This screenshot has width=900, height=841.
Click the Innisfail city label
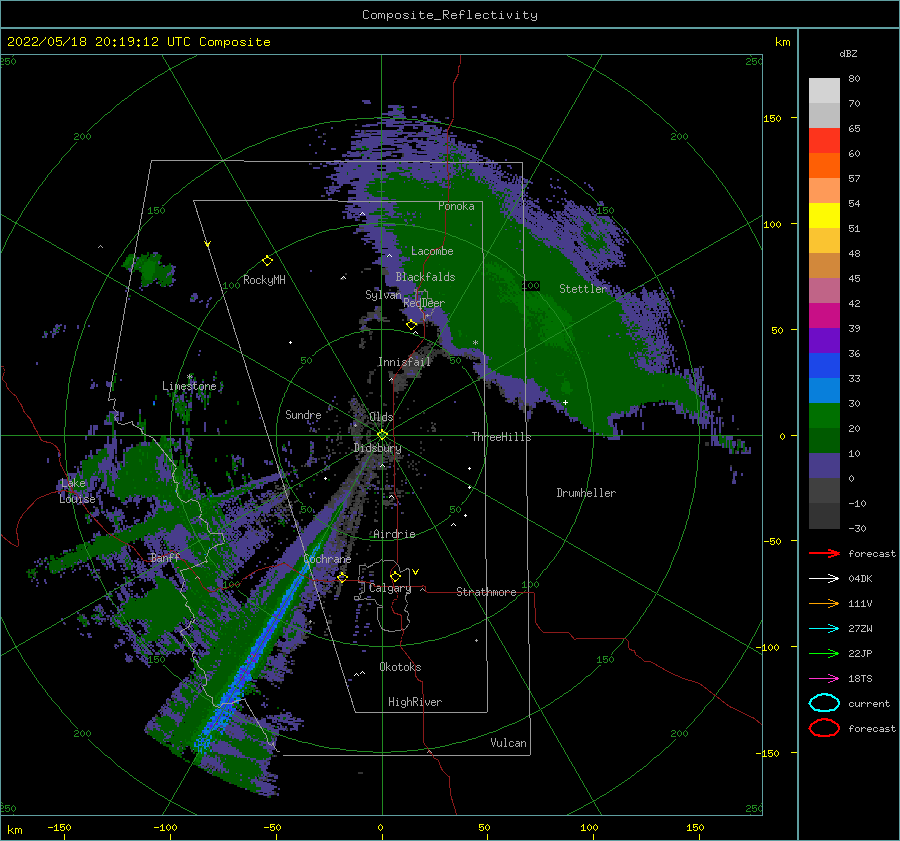click(x=404, y=362)
